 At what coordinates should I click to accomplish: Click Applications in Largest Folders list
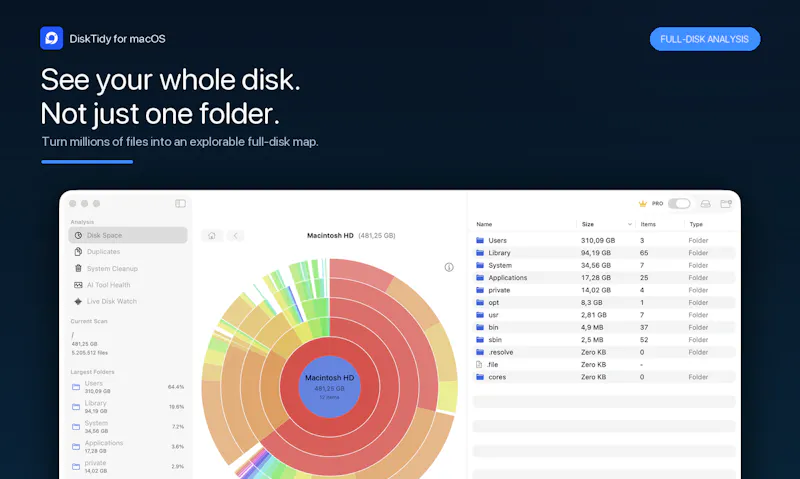click(128, 446)
